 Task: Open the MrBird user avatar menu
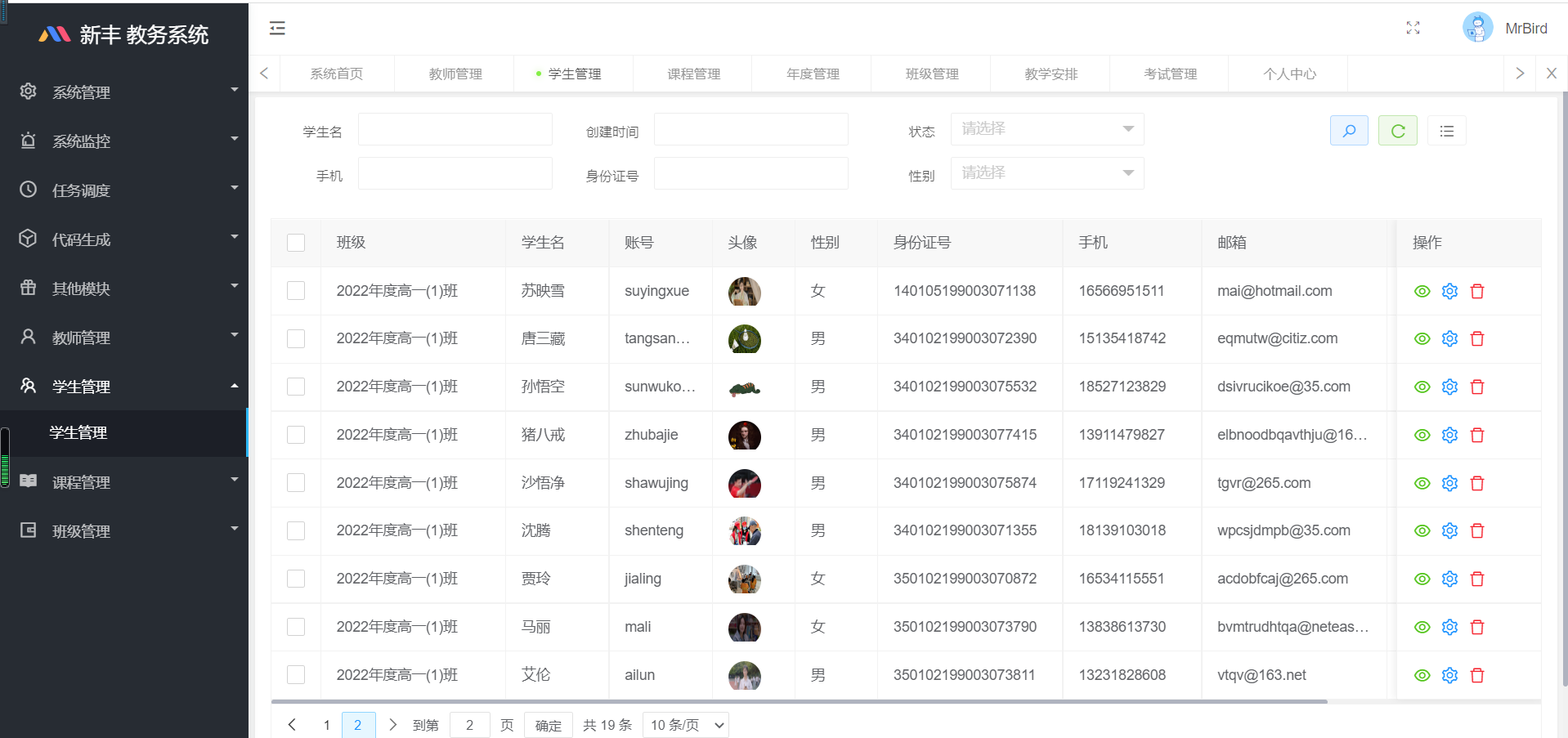1477,28
